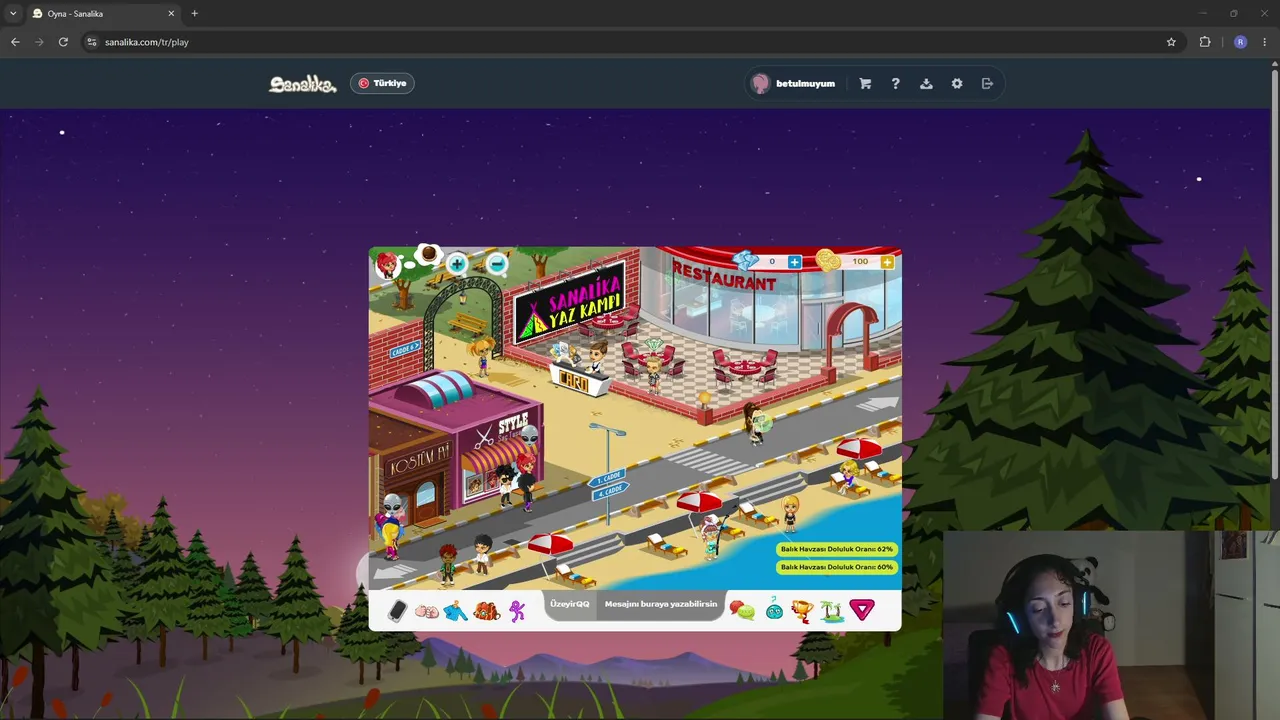Open the browser extensions puzzle icon
The height and width of the screenshot is (720, 1280).
1205,42
